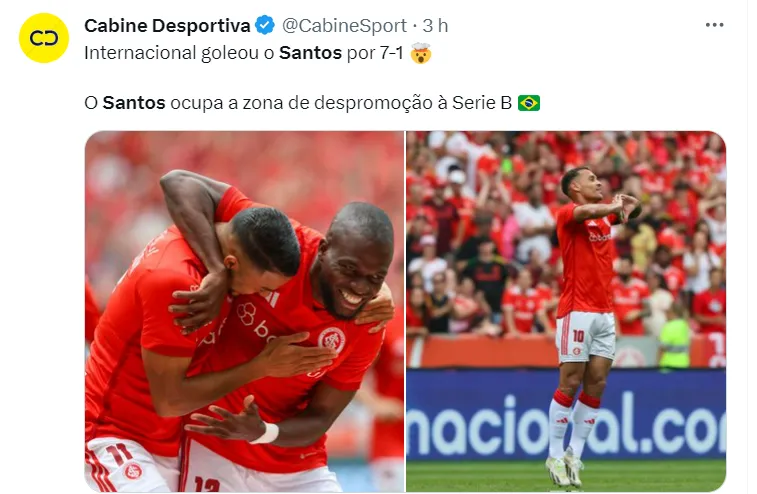Open the right photo of number 10 player

[x=566, y=311]
